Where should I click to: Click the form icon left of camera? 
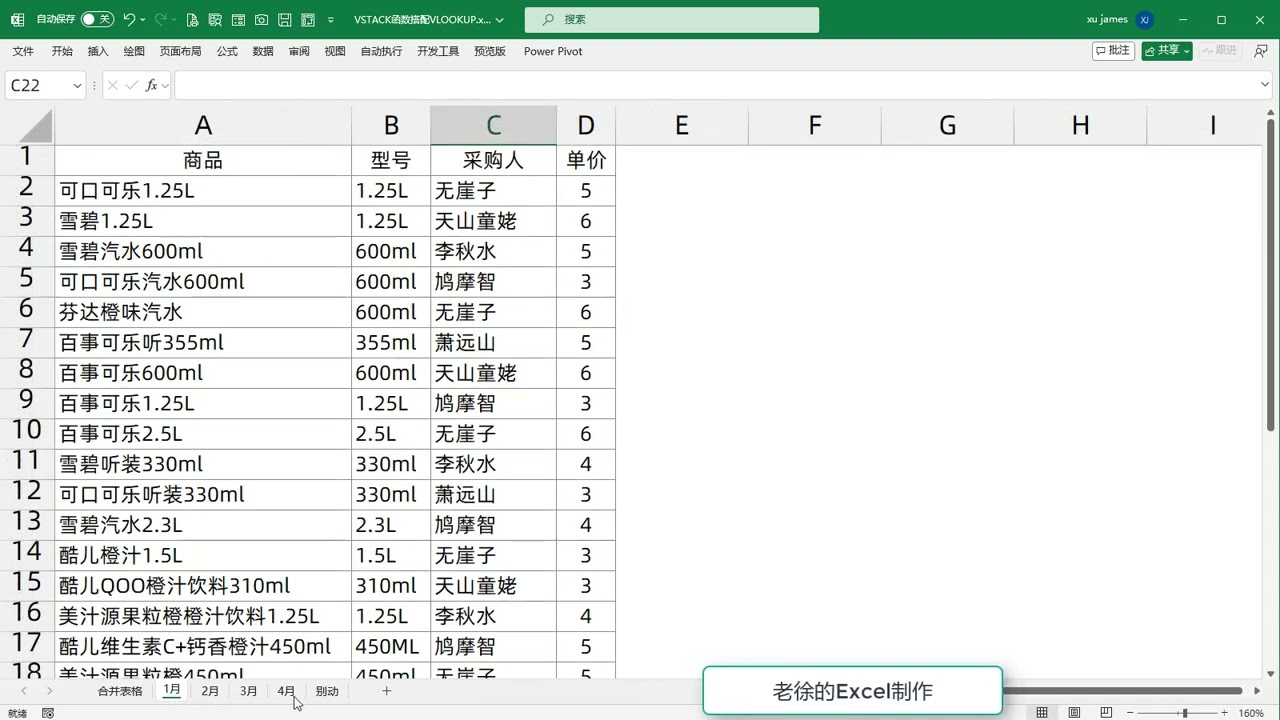point(238,19)
